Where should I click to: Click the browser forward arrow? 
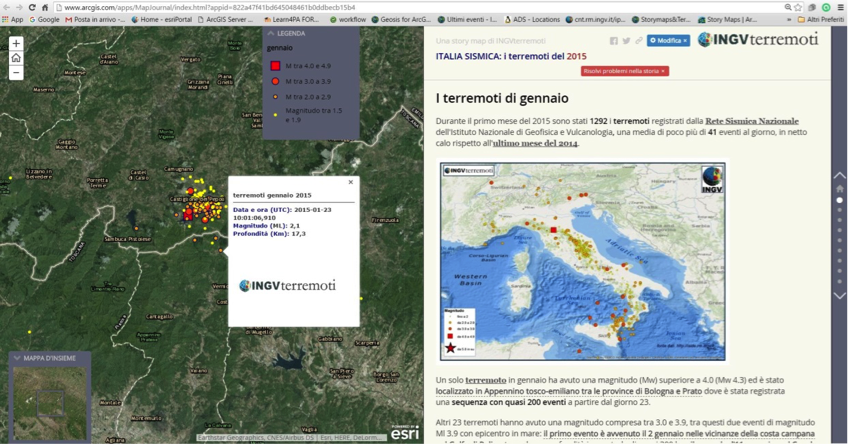[x=19, y=8]
